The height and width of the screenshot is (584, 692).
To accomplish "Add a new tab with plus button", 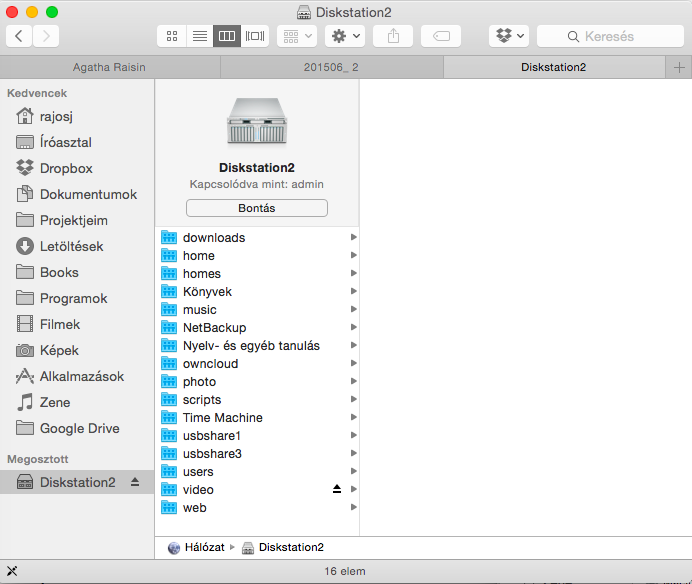I will click(679, 67).
